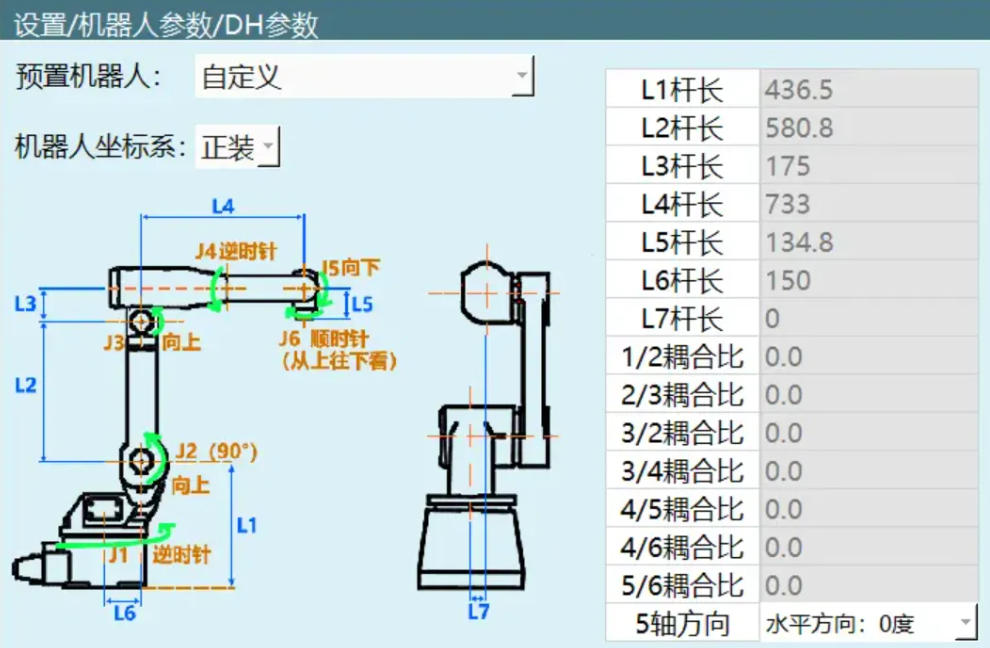Image resolution: width=990 pixels, height=648 pixels.
Task: Select the L4杆长 field showing 733
Action: coord(867,204)
